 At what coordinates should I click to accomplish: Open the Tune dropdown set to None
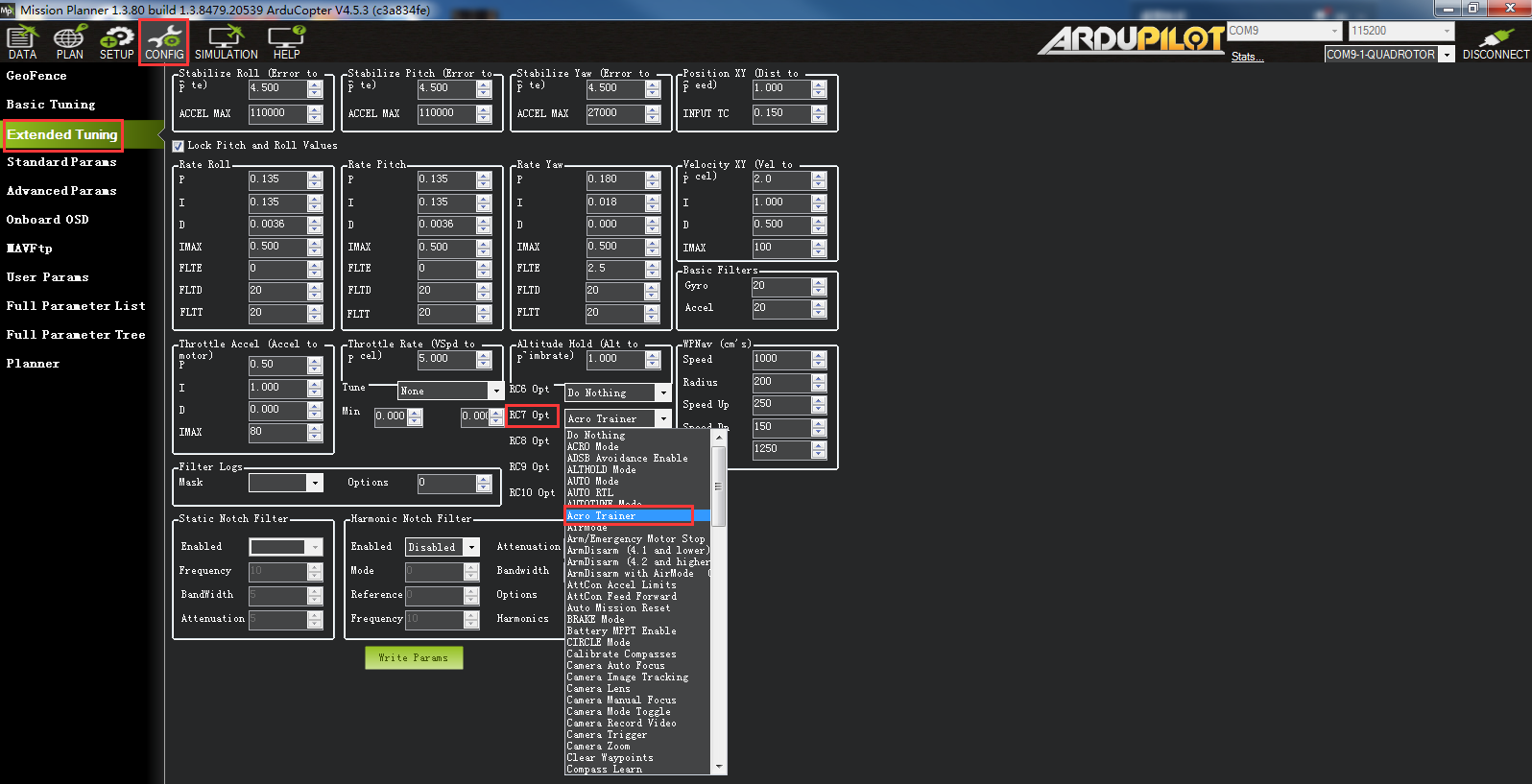click(496, 391)
